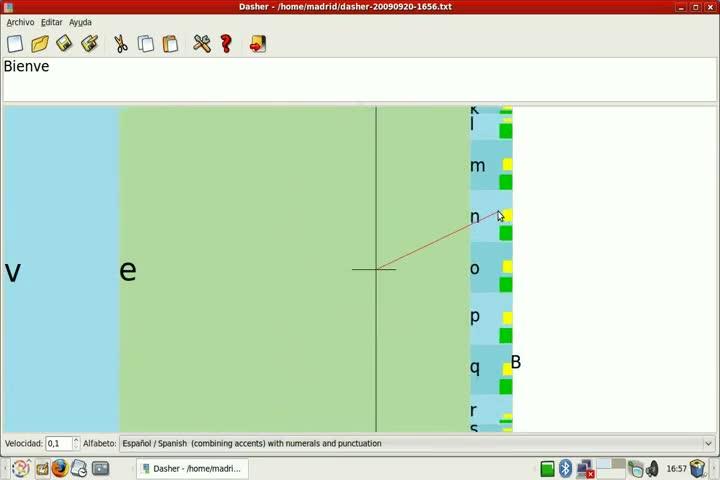The height and width of the screenshot is (480, 720).
Task: Copy text with the Copy icon
Action: click(x=146, y=44)
